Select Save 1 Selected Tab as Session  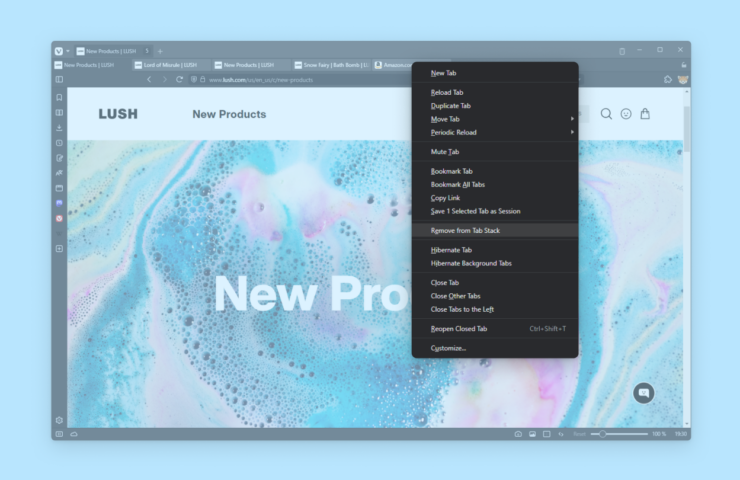click(495, 211)
